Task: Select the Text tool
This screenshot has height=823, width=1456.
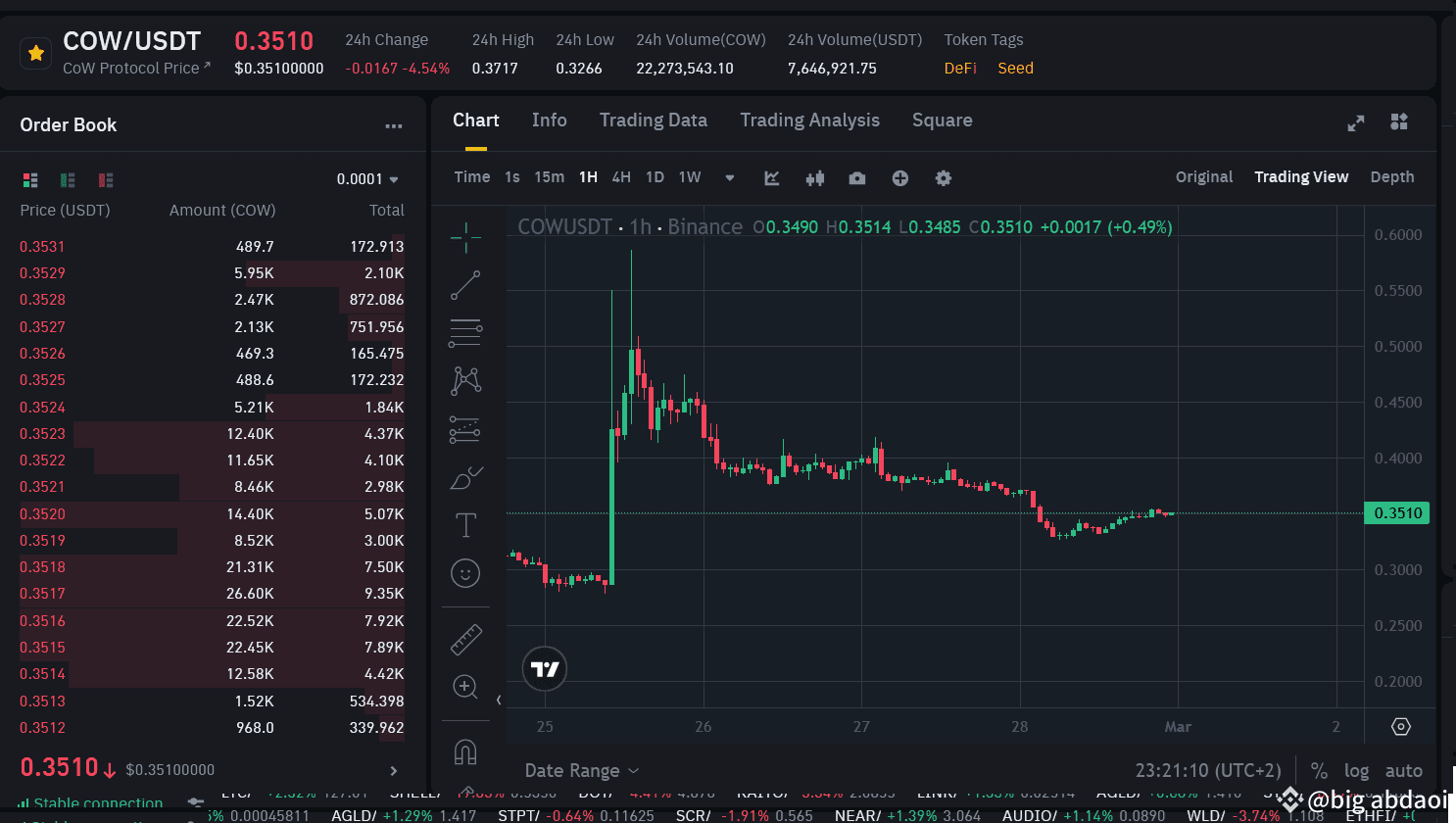Action: [x=465, y=526]
